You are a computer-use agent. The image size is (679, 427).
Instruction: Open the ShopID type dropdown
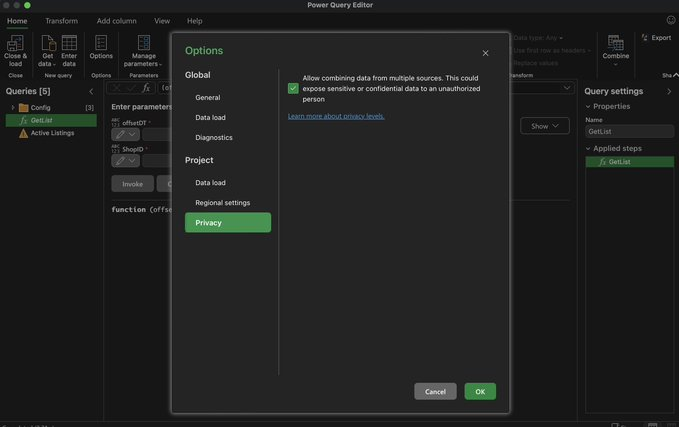point(126,161)
